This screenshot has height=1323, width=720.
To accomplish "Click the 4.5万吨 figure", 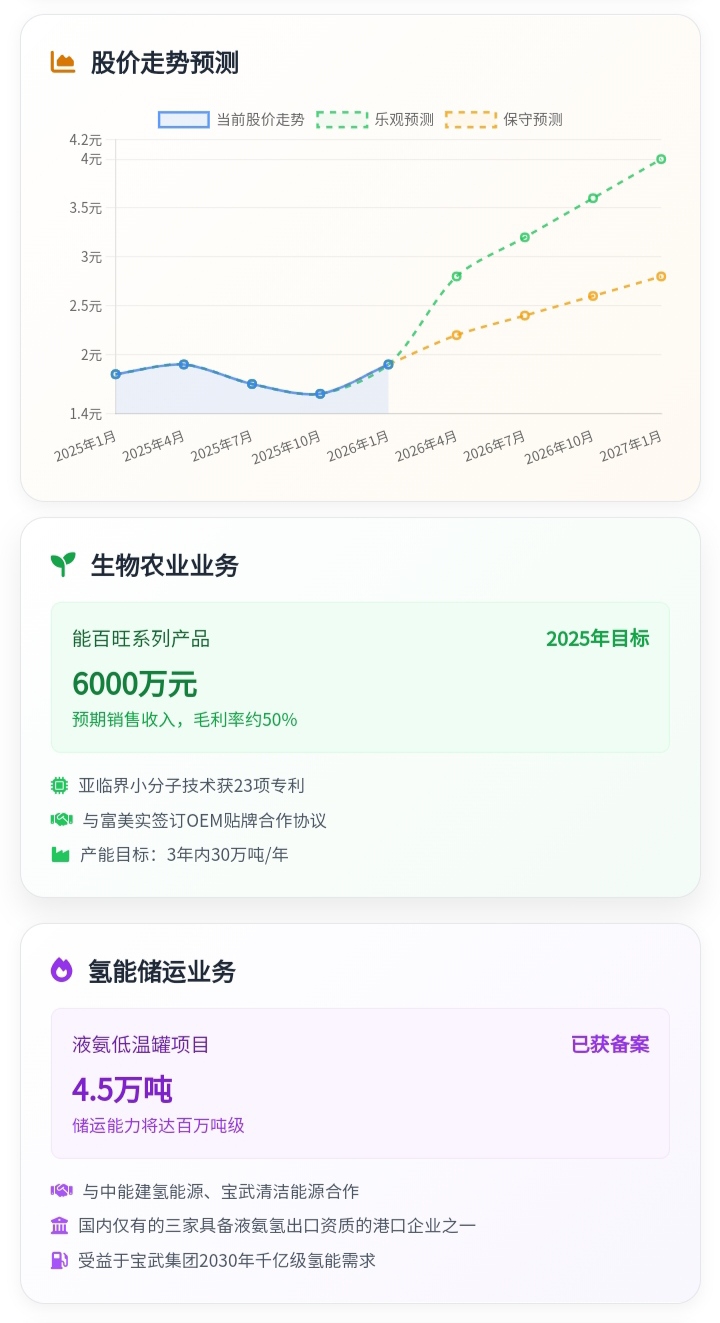I will pyautogui.click(x=122, y=1090).
